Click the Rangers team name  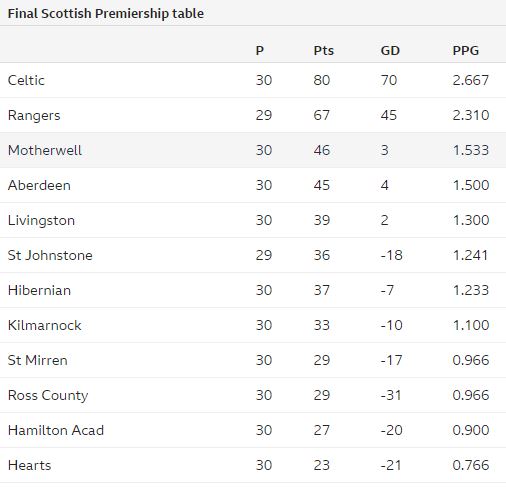point(34,116)
